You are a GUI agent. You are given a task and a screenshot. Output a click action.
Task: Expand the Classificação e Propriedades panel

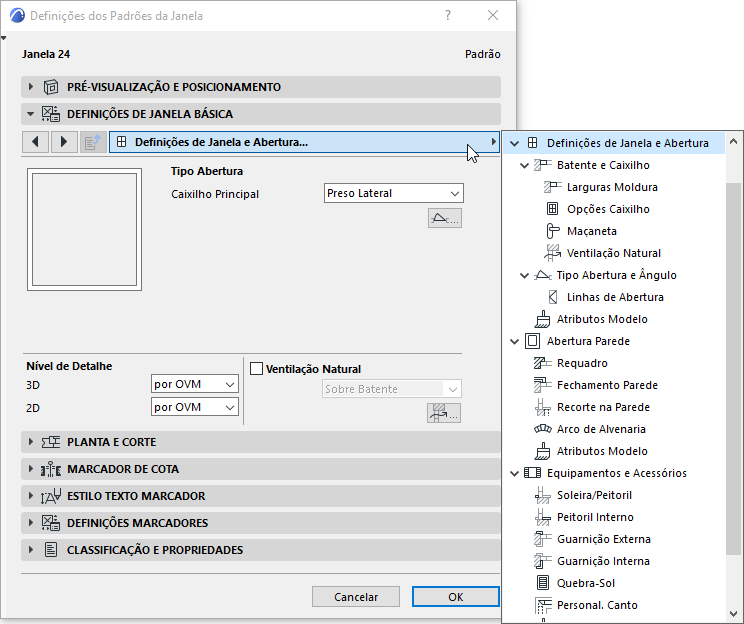31,550
